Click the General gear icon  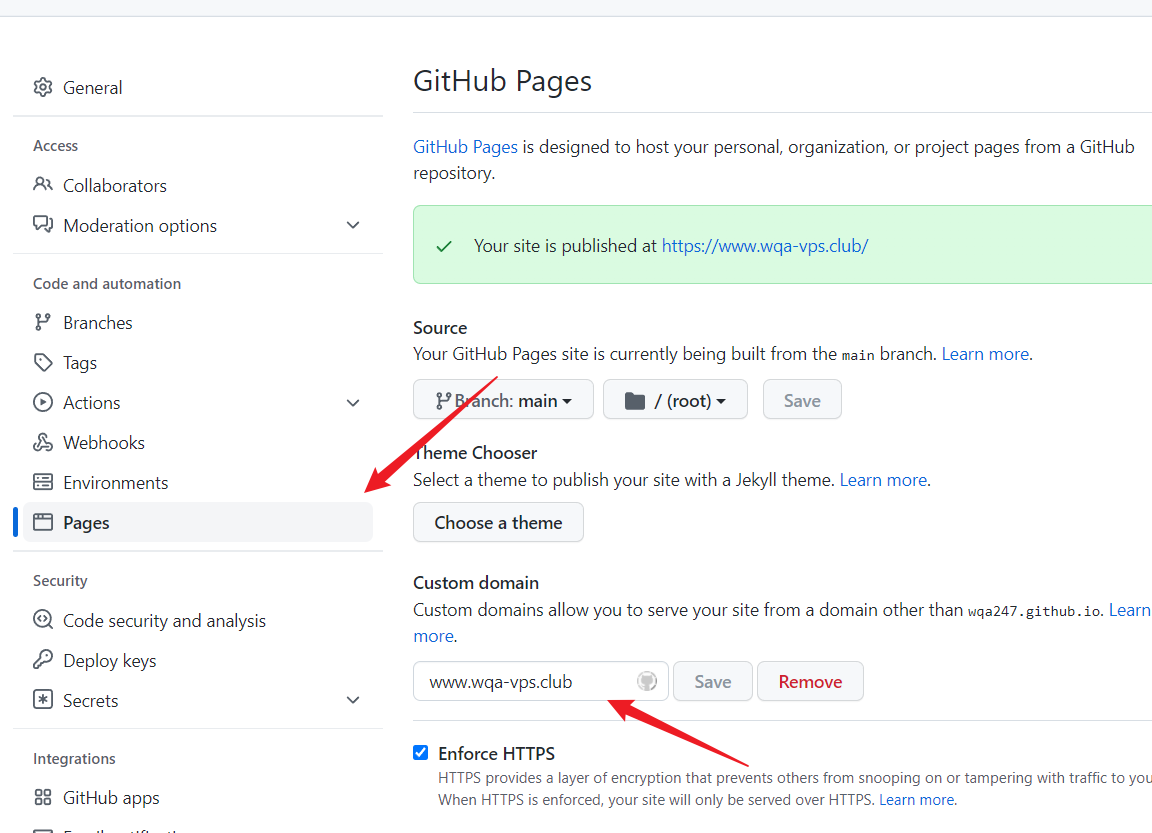tap(43, 88)
